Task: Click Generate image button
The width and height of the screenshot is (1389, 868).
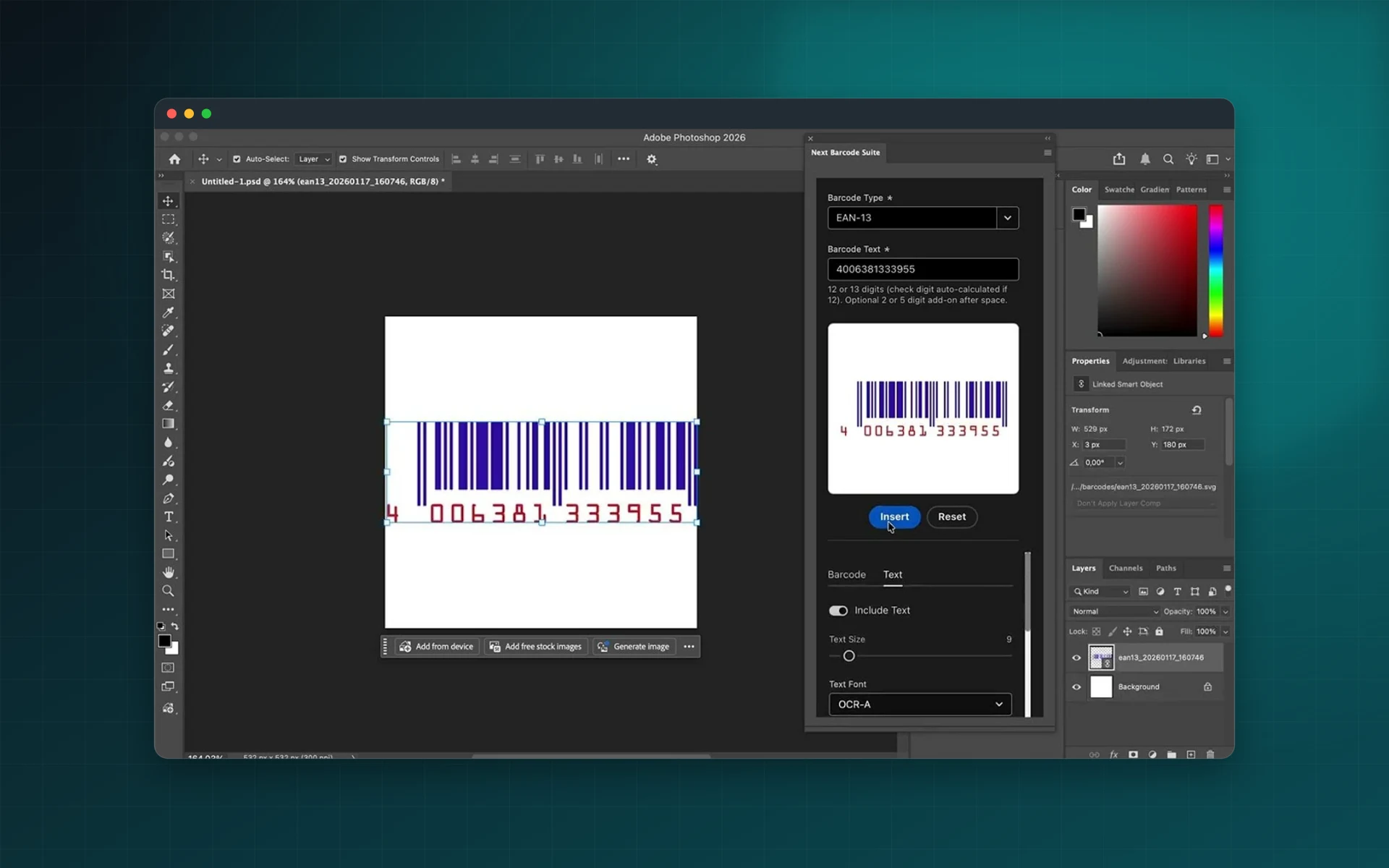Action: 634,647
